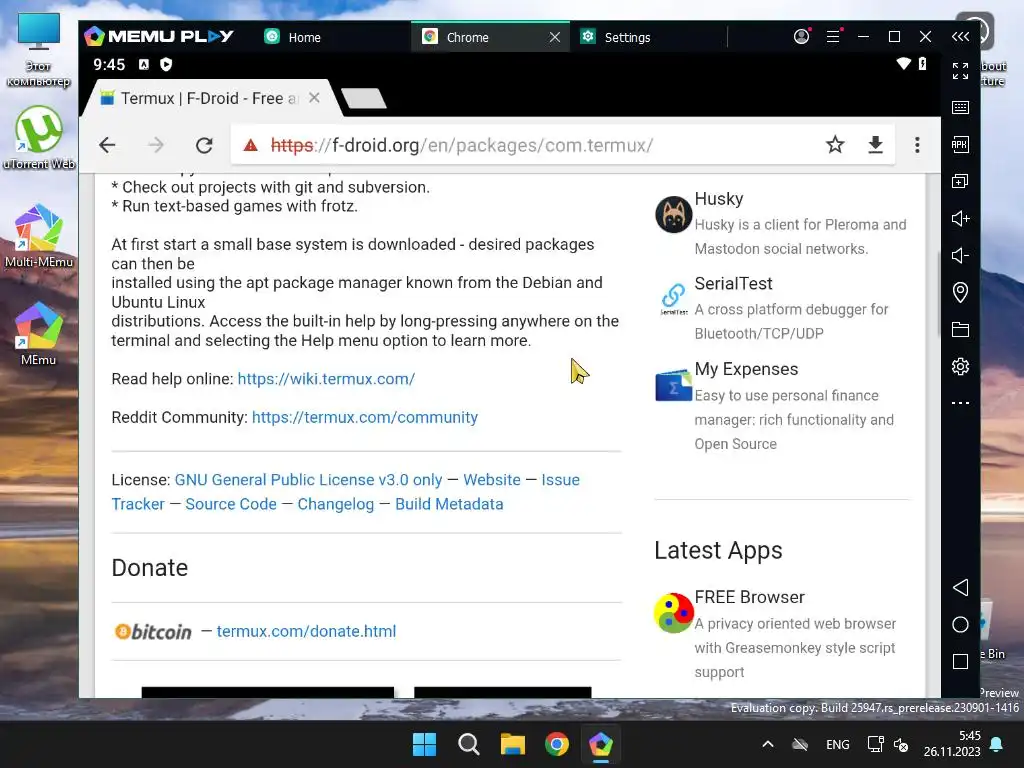Open File Explorer from taskbar
Image resolution: width=1024 pixels, height=768 pixels.
[513, 744]
